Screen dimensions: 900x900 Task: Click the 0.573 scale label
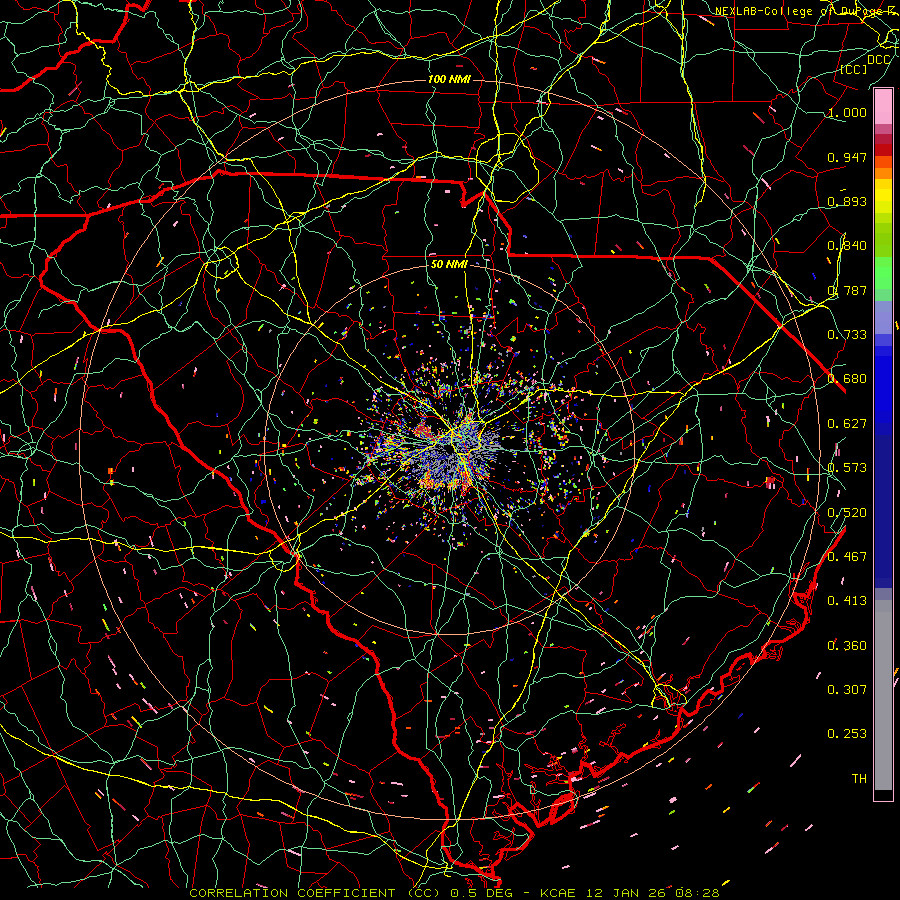pyautogui.click(x=847, y=468)
